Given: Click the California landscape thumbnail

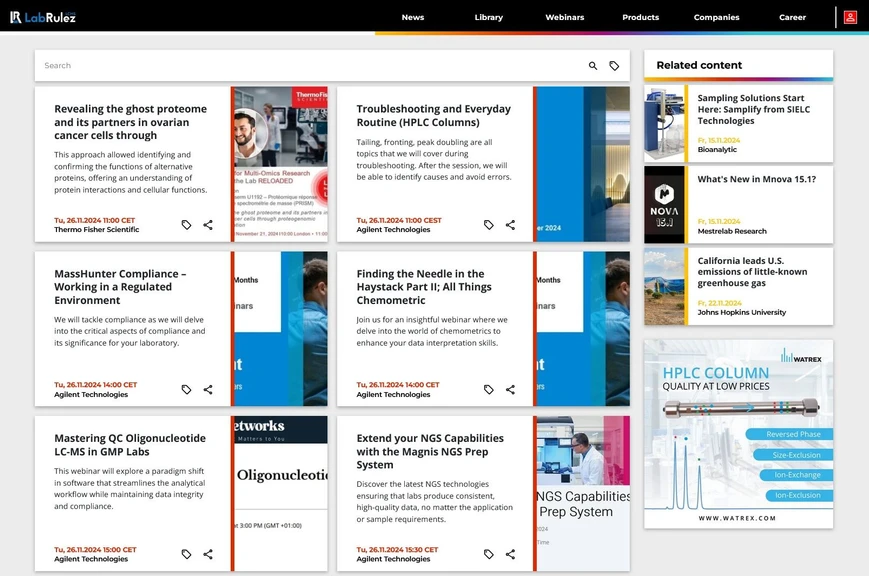Looking at the screenshot, I should pyautogui.click(x=664, y=286).
